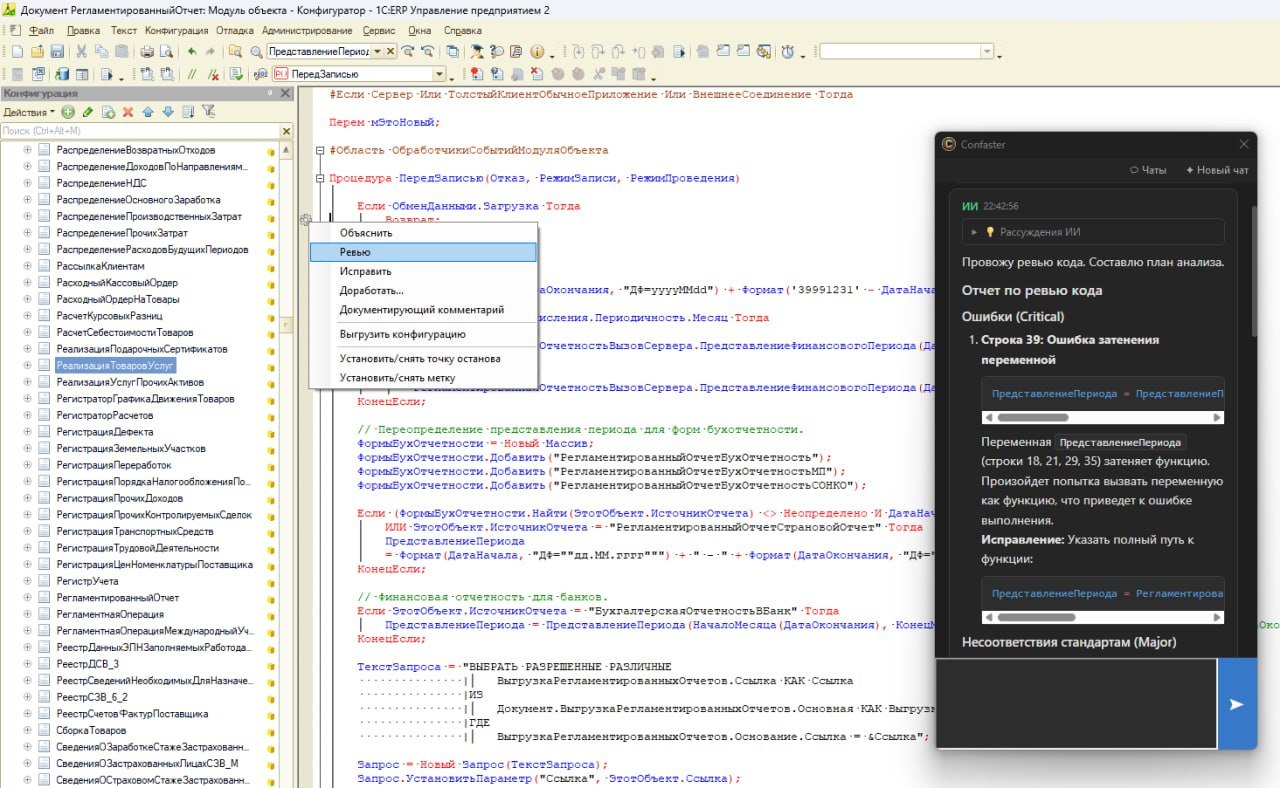Viewport: 1280px width, 788px height.
Task: Click the Print icon in toolbar
Action: pos(147,51)
